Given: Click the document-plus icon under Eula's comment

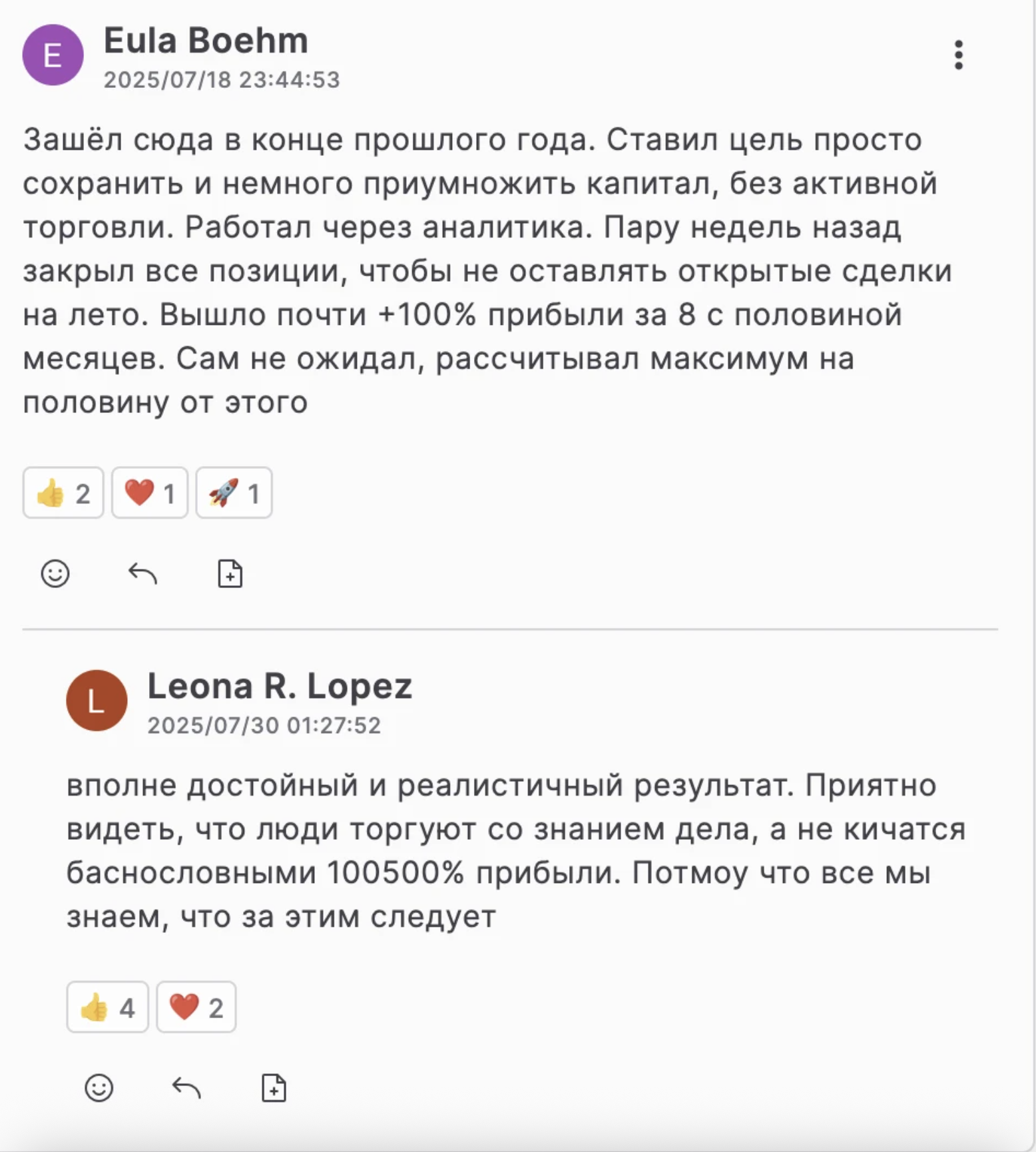Looking at the screenshot, I should [x=230, y=573].
